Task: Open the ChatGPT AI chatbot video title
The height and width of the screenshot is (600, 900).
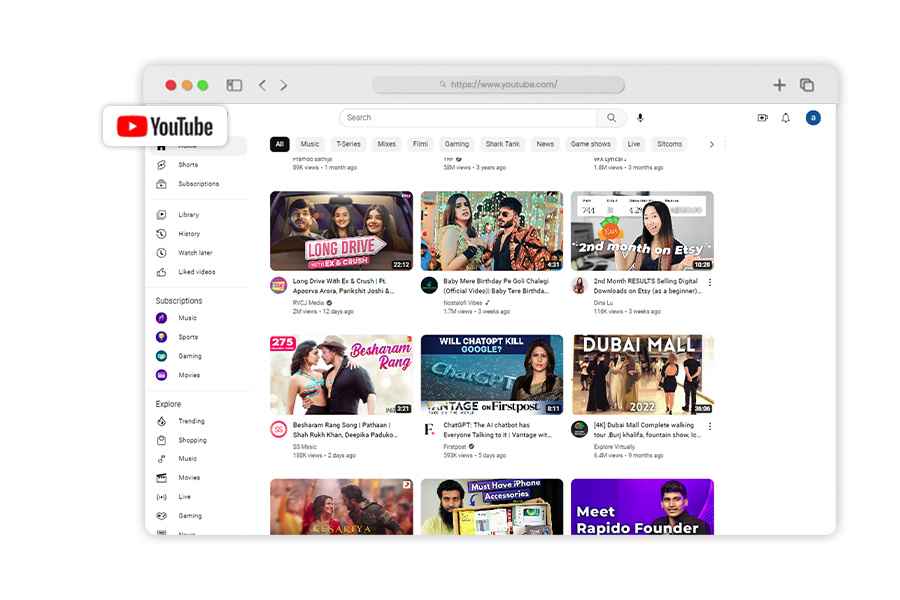Action: 497,430
